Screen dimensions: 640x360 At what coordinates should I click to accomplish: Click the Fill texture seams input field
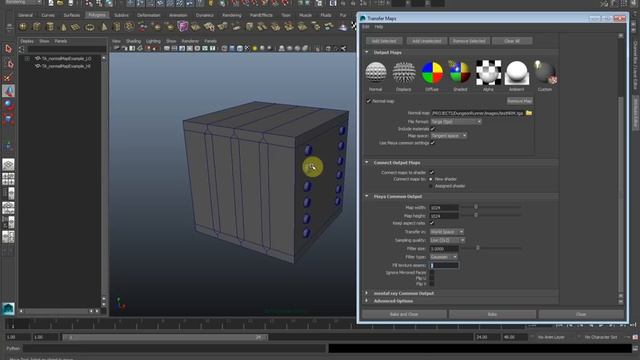444,265
